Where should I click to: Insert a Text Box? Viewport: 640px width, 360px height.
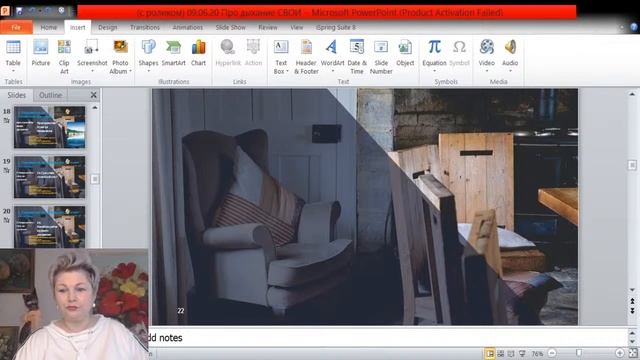(x=281, y=56)
